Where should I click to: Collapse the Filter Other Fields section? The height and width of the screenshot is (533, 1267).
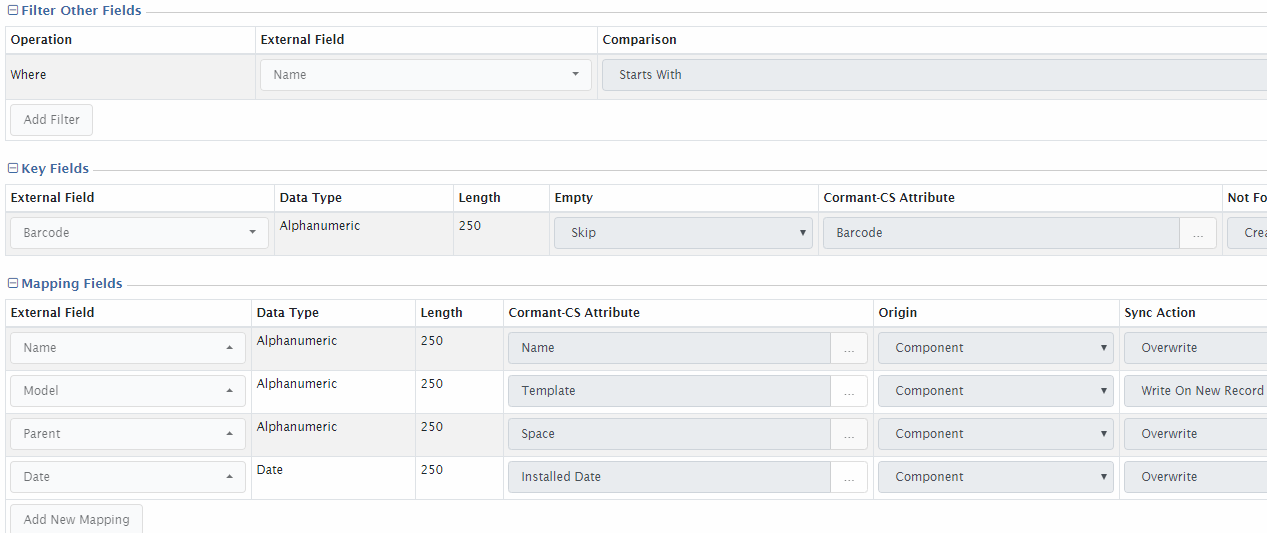(x=13, y=11)
